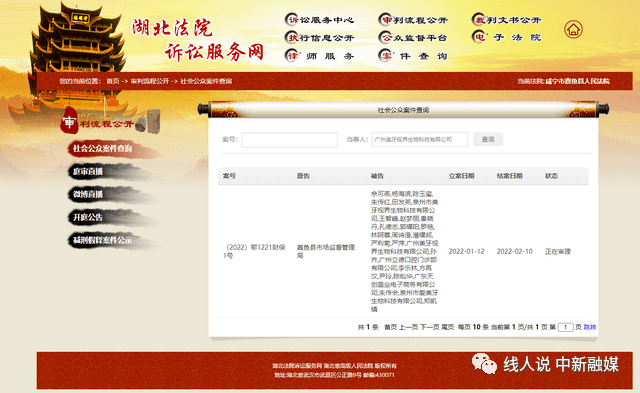Open 电子法院 navigation item
This screenshot has width=640, height=393.
point(507,37)
